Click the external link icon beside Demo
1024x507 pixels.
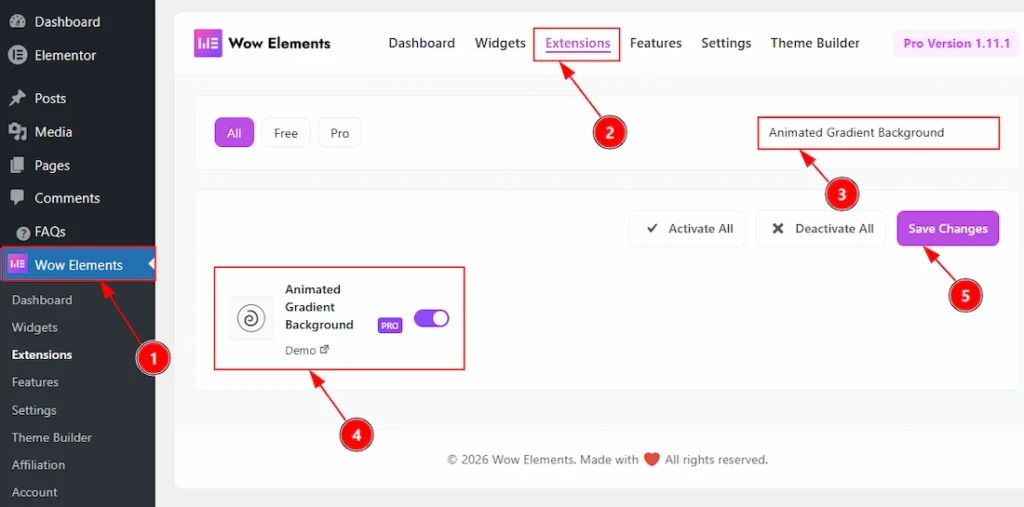324,350
